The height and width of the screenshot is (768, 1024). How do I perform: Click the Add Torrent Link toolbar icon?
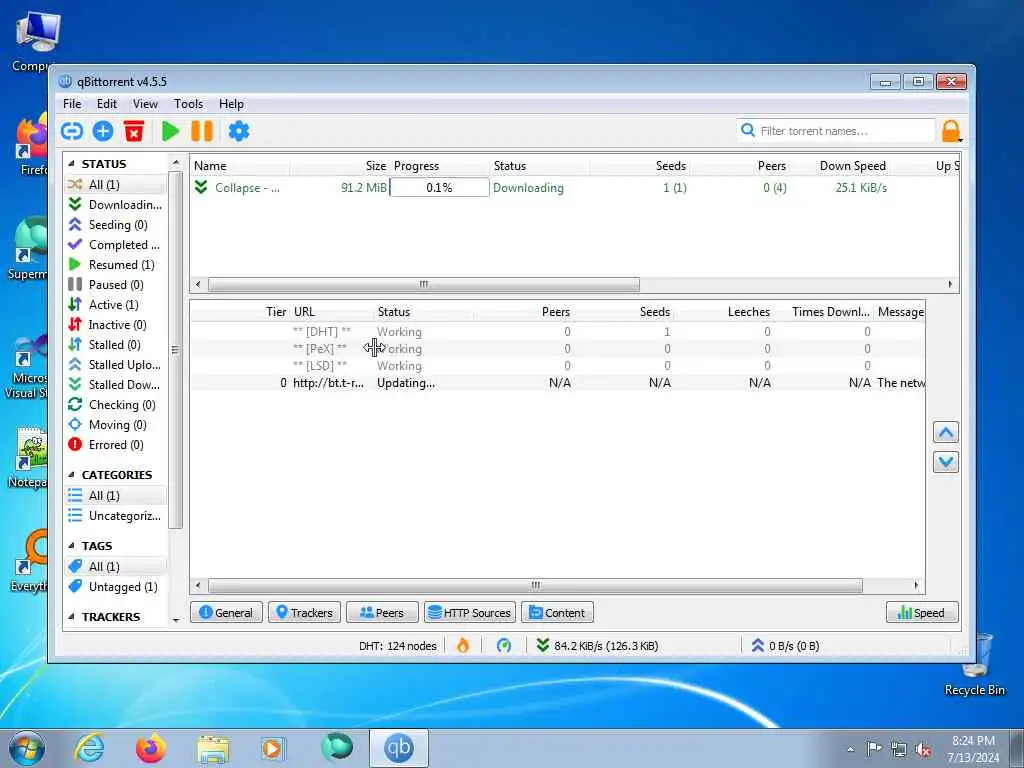tap(72, 131)
